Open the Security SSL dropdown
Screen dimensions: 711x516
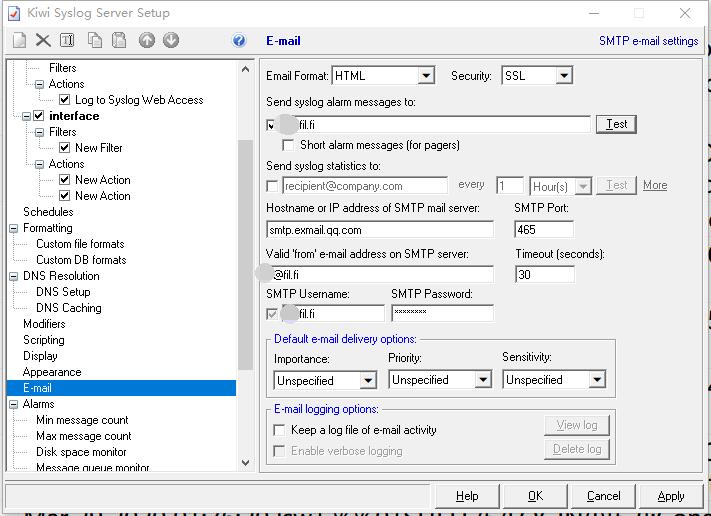tap(564, 76)
